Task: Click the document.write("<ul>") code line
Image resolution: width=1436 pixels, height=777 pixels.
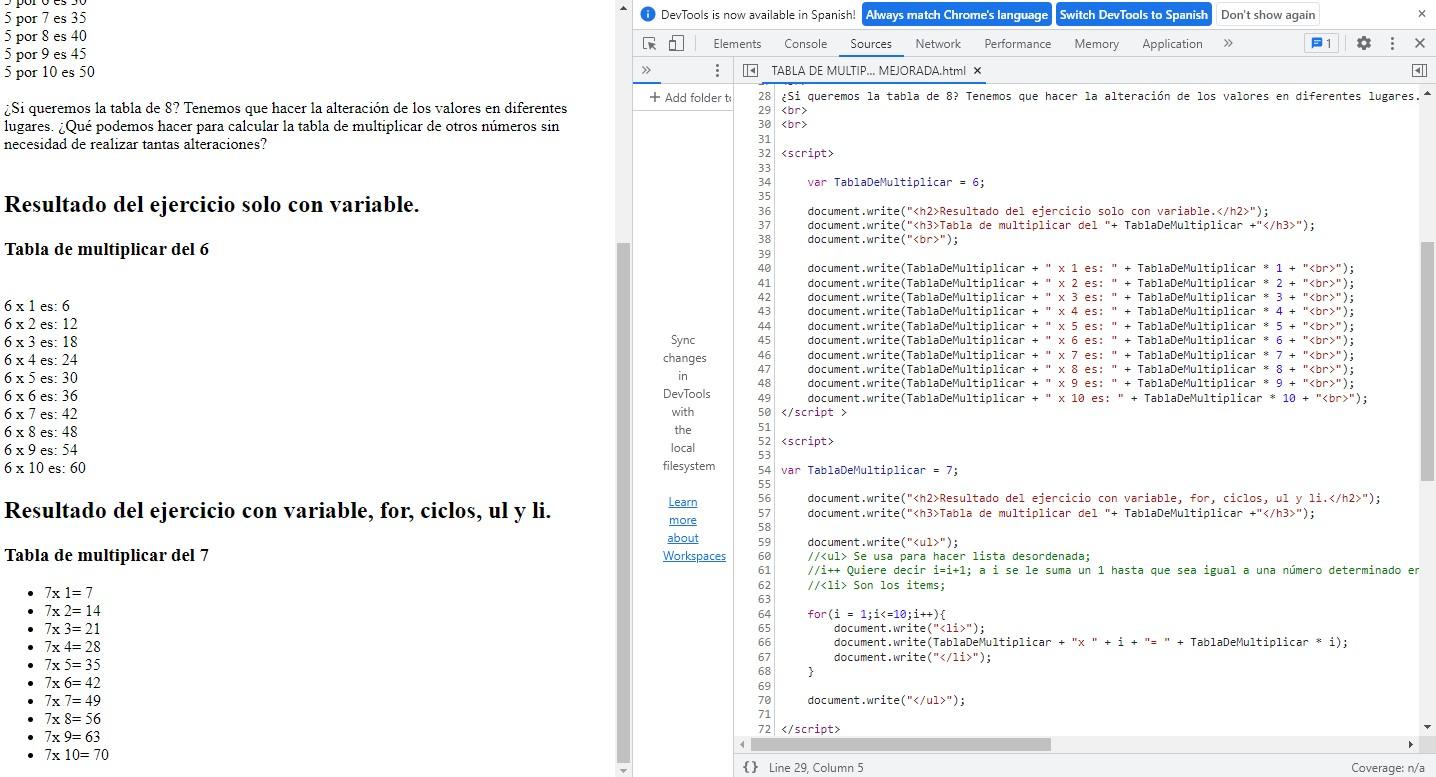Action: 882,542
